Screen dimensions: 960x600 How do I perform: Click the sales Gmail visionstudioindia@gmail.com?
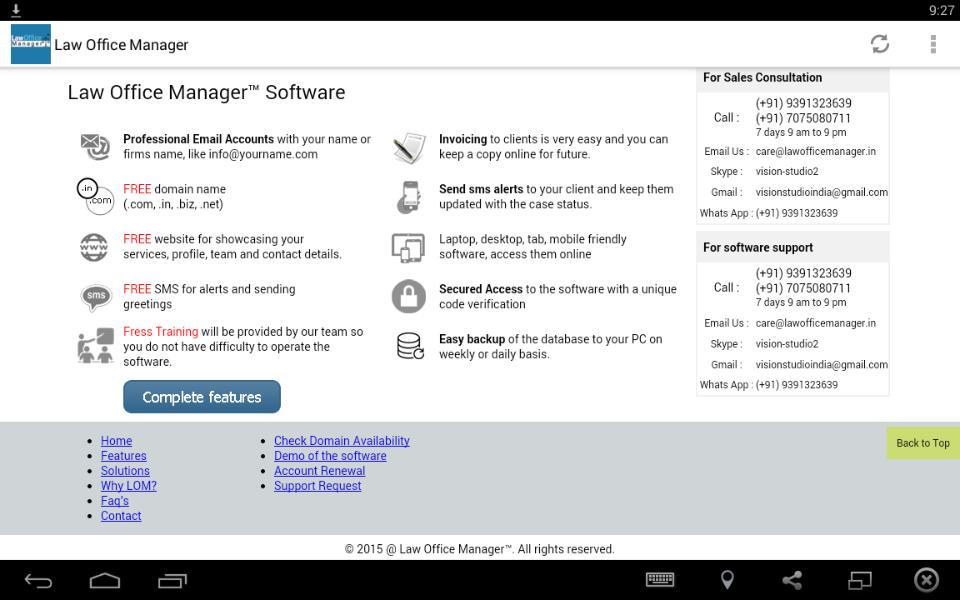[822, 192]
